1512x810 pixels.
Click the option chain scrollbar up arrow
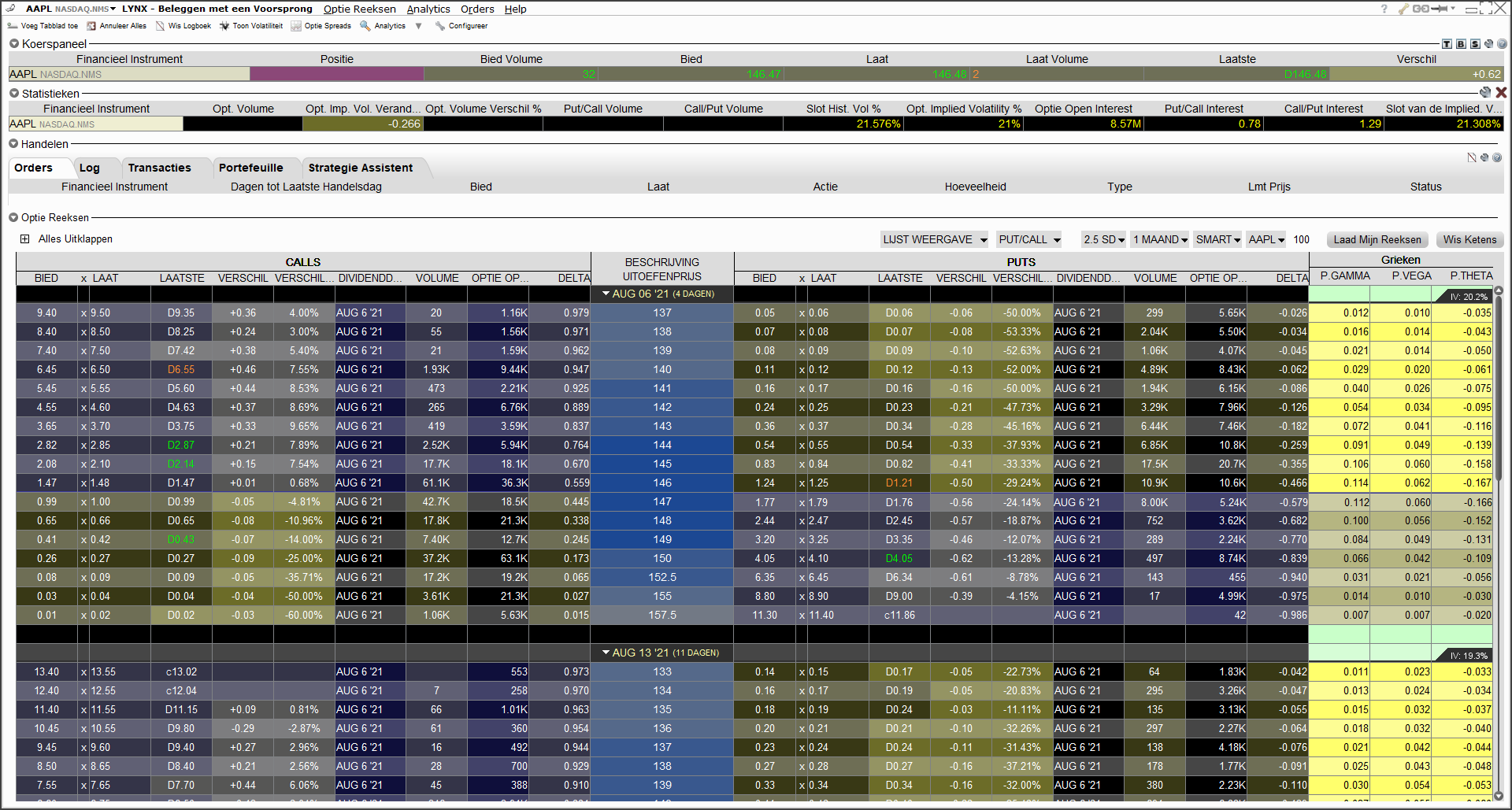coord(1499,290)
